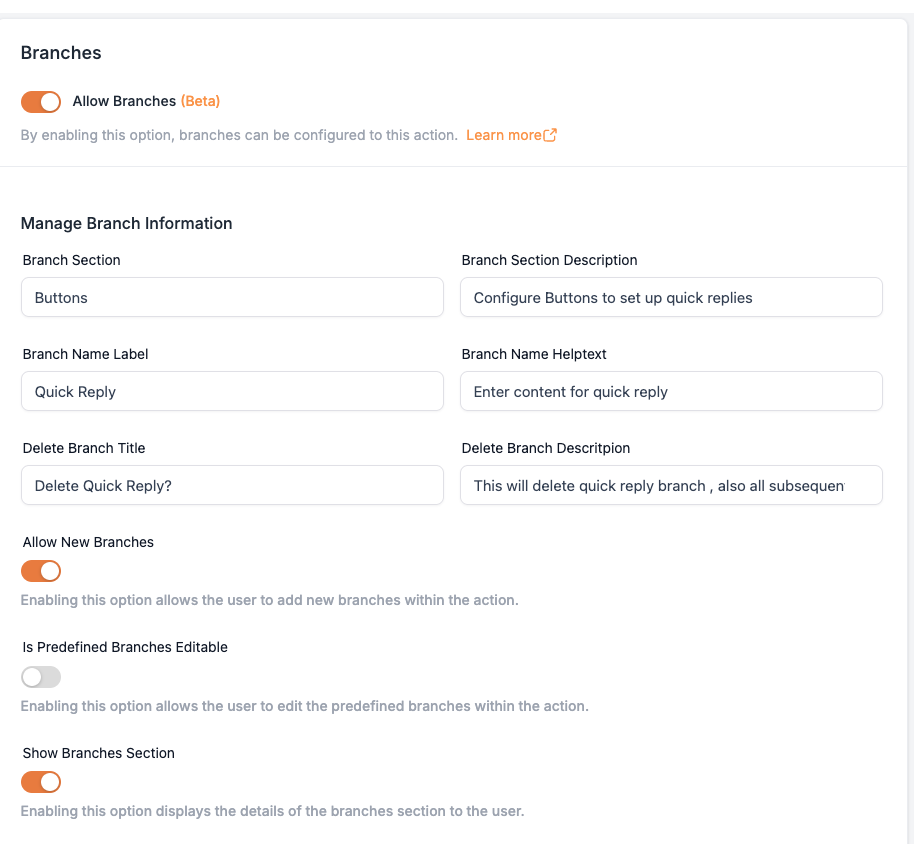Click the Is Predefined Branches Editable label
This screenshot has height=844, width=914.
pos(125,647)
